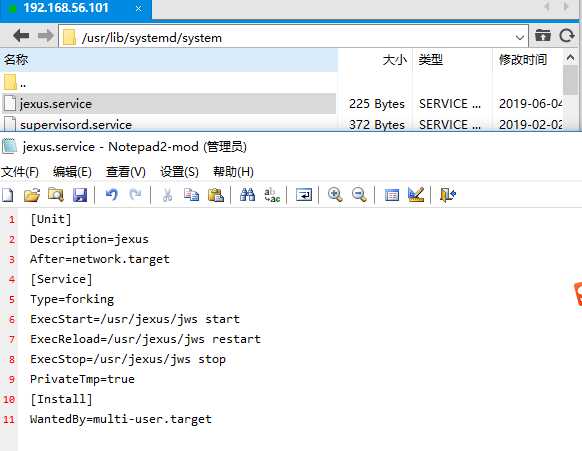Screen dimensions: 582x451
Task: Undo the last edit
Action: 111,195
